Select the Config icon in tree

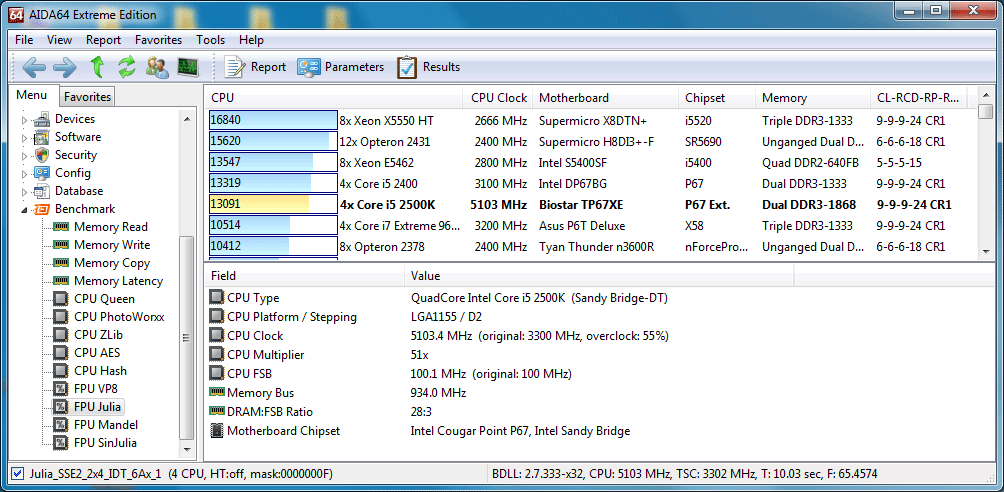[42, 173]
